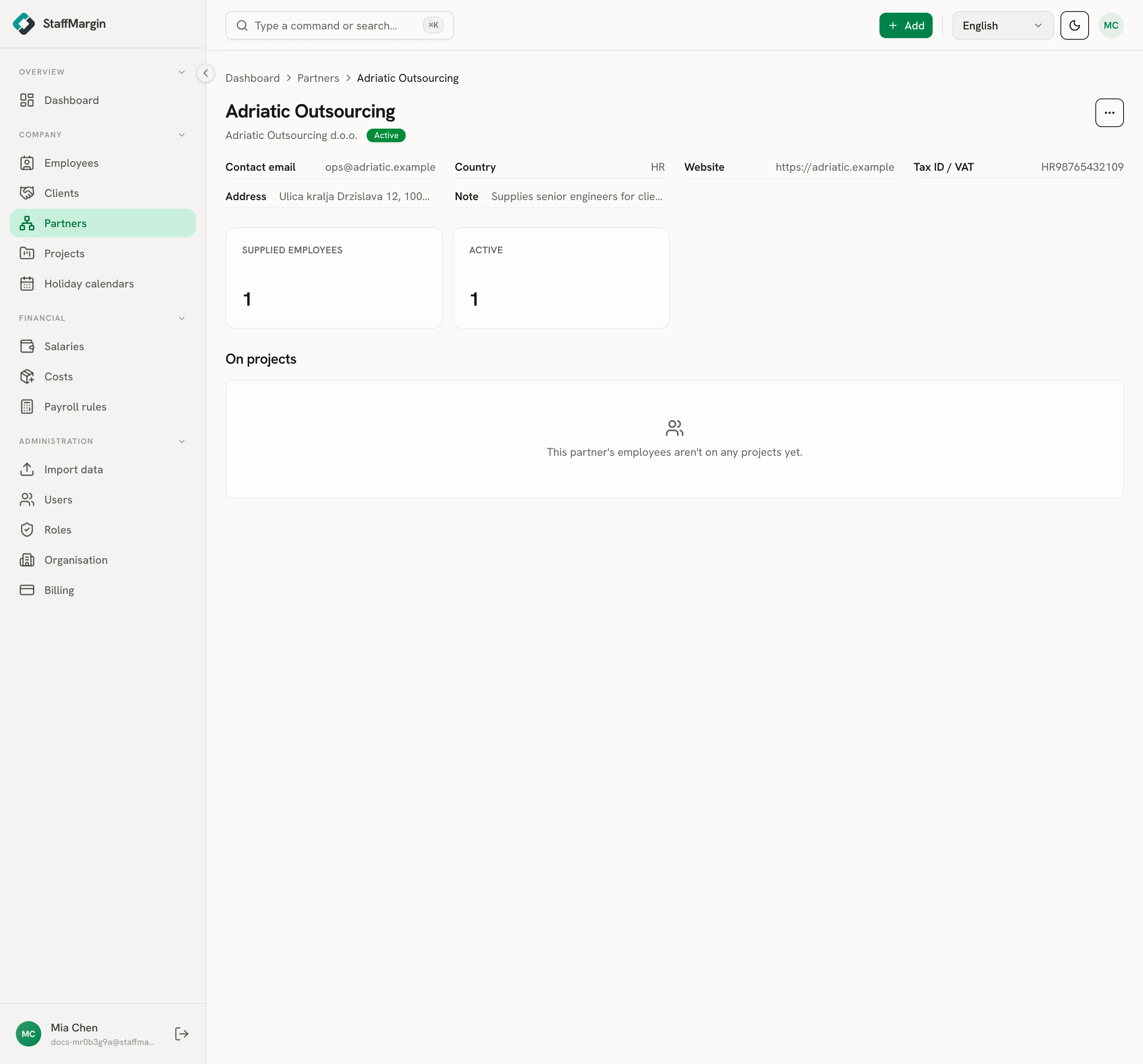
Task: Open the Billing credit card icon
Action: tap(27, 590)
